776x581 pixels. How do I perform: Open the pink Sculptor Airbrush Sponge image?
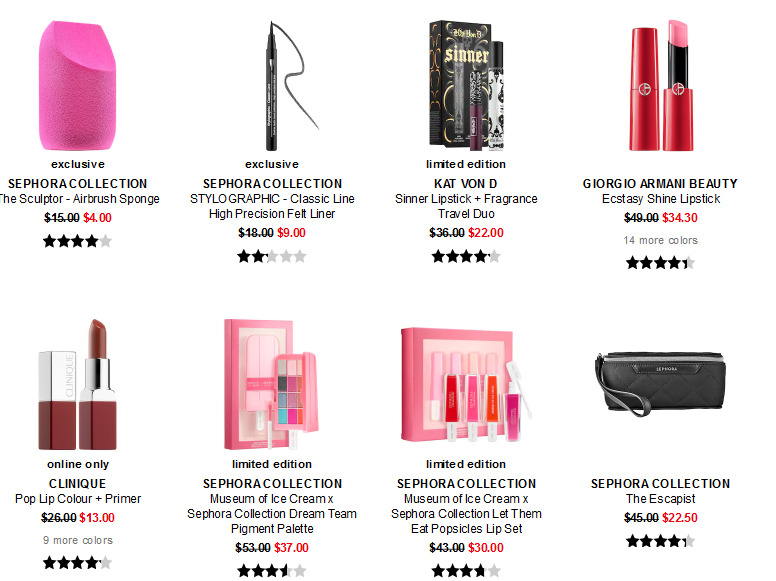click(77, 85)
